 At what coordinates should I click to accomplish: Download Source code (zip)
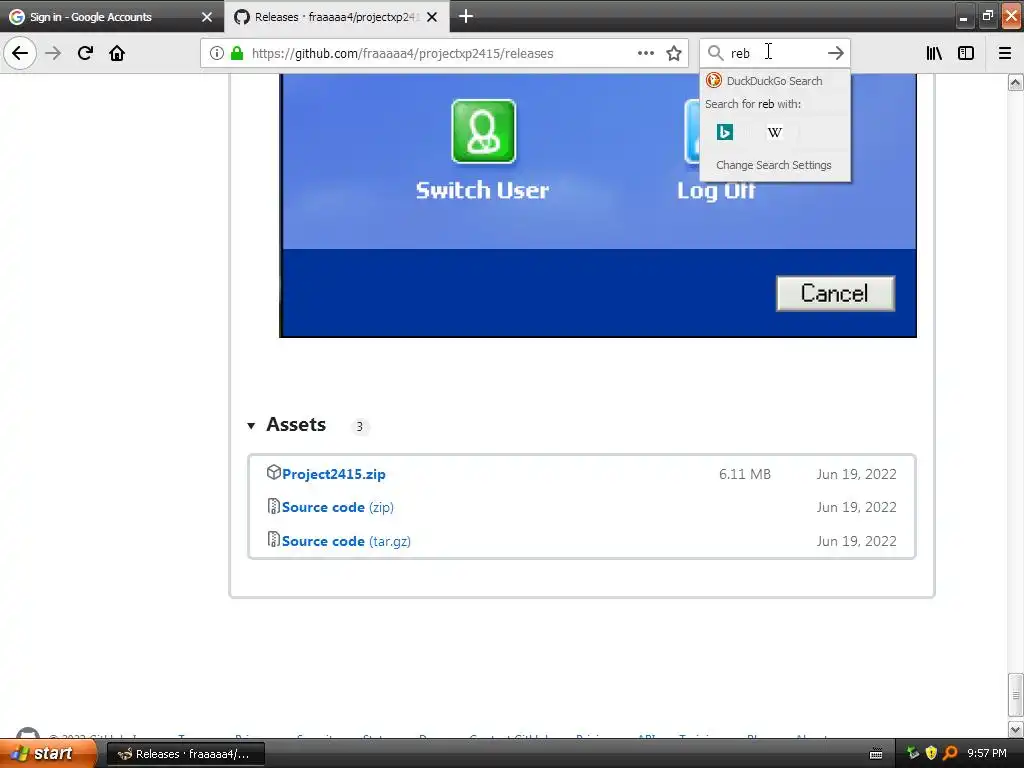(338, 507)
